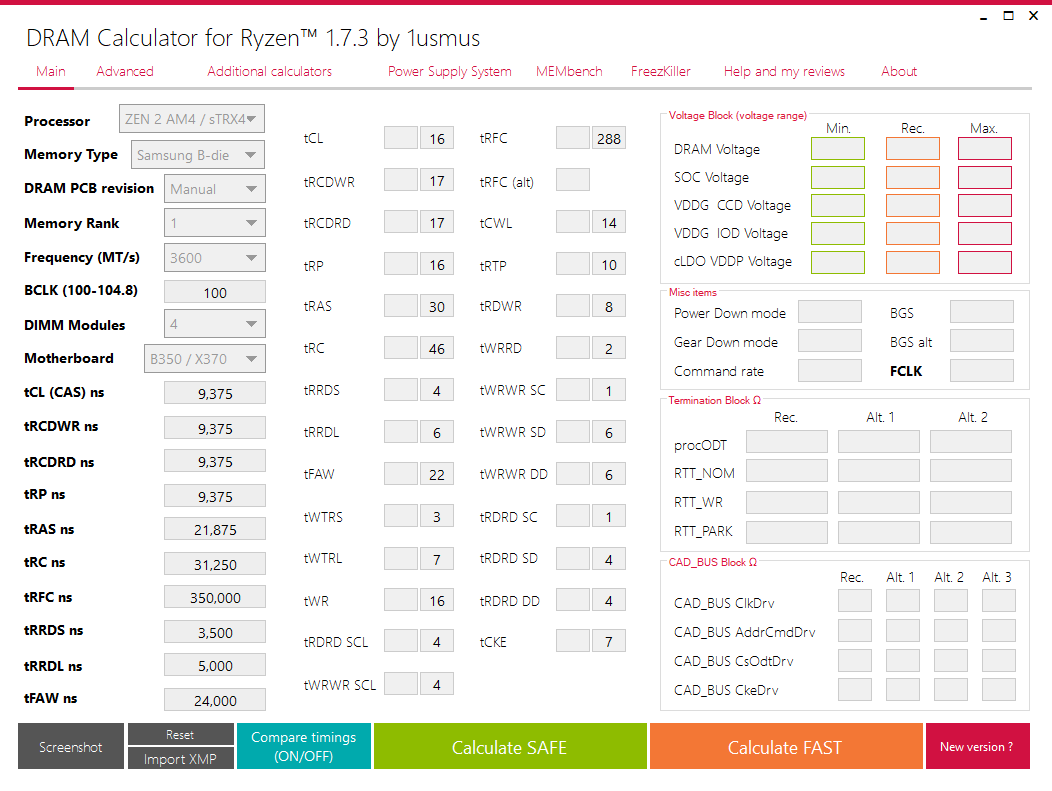This screenshot has width=1052, height=791.
Task: Click the DRAM Voltage Rec. orange box
Action: 912,149
